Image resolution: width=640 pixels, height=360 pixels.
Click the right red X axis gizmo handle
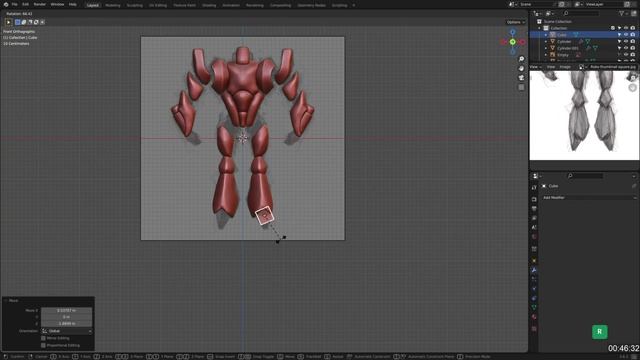coord(522,42)
